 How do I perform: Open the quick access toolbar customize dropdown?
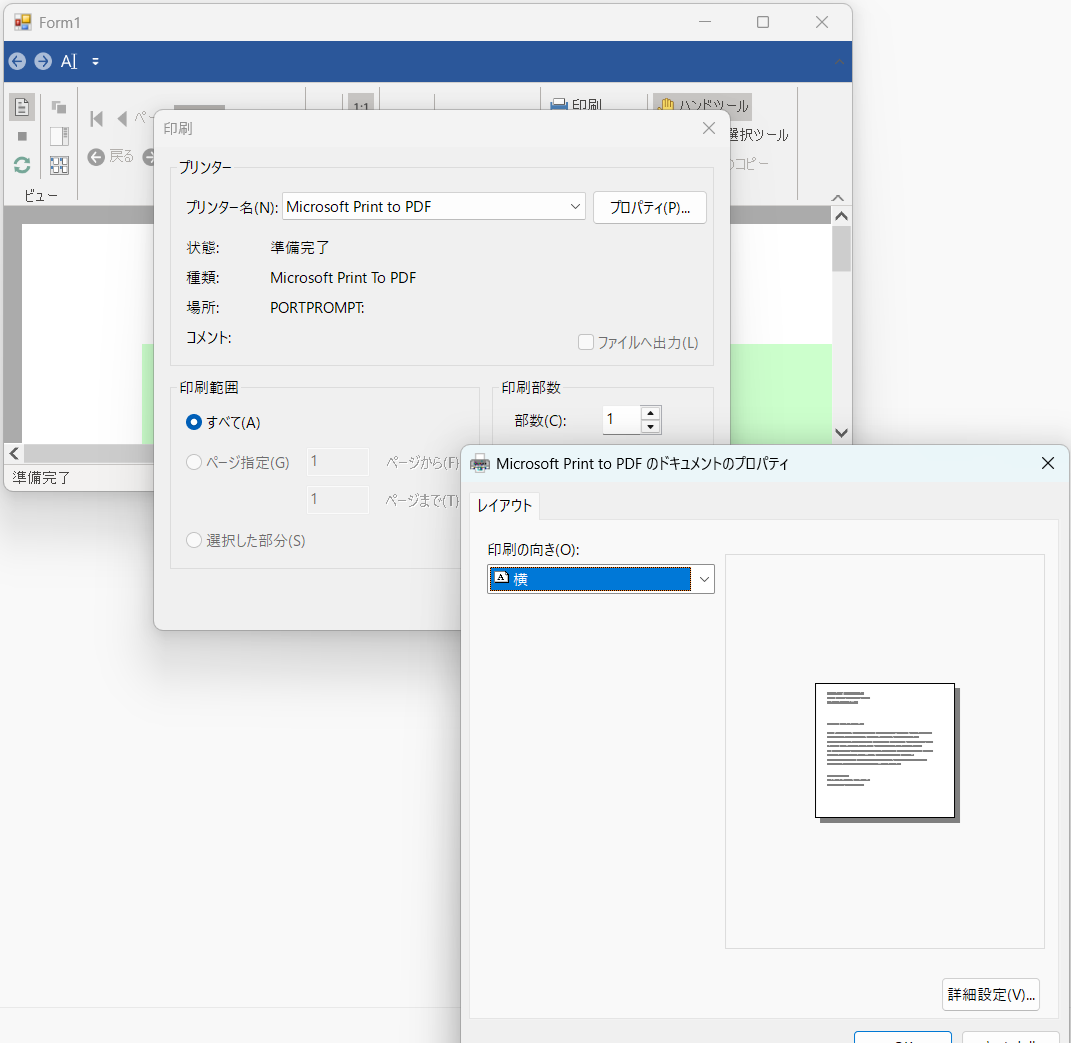pyautogui.click(x=95, y=61)
